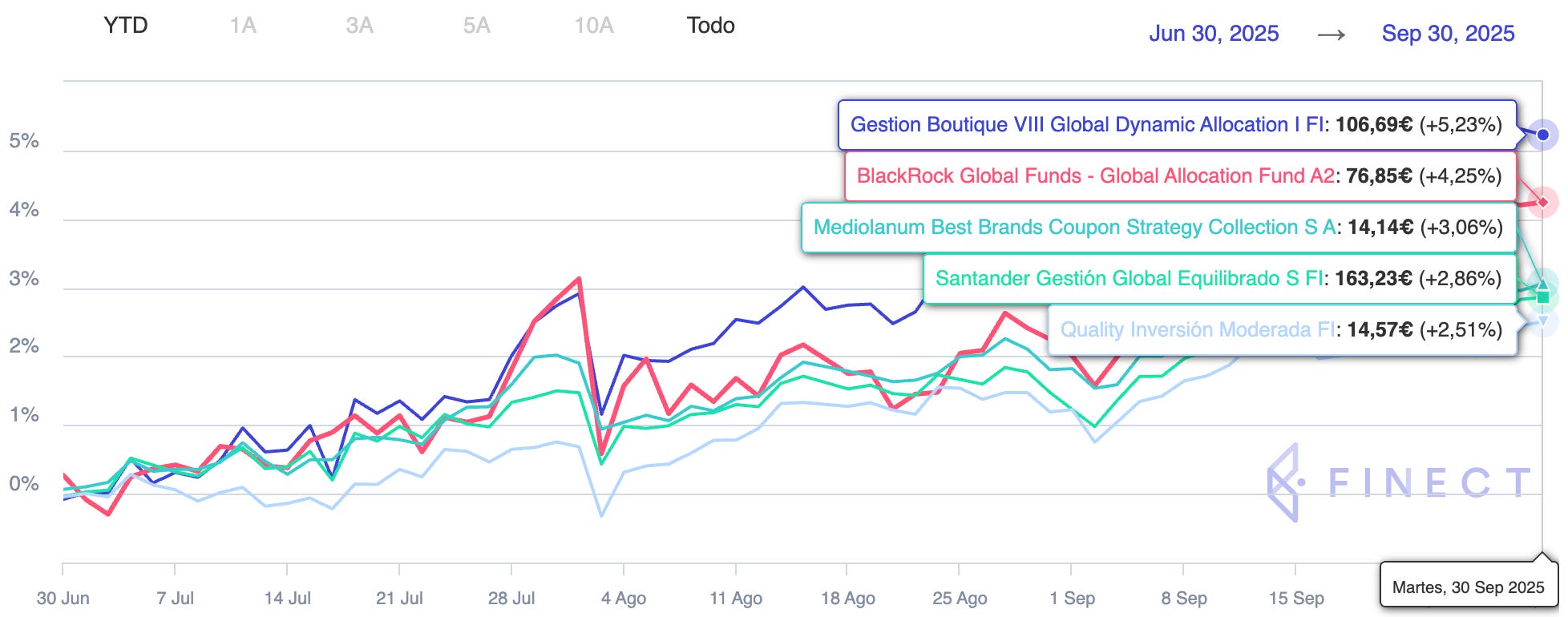The width and height of the screenshot is (1568, 617).
Task: Click Quality Inversión Moderada FI tooltip
Action: (1283, 330)
